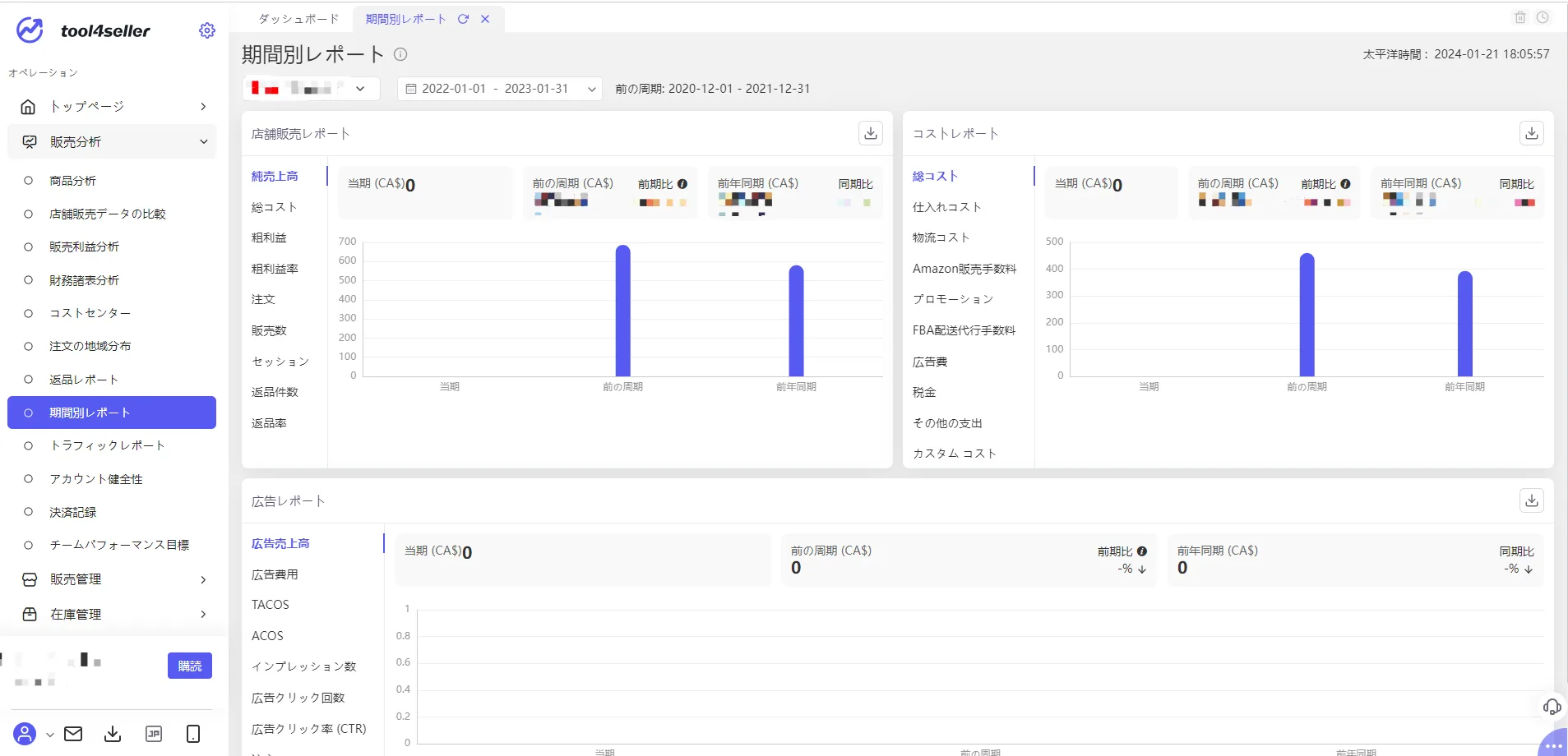This screenshot has height=756, width=1568.
Task: Click the 在庫管理 box icon
Action: (x=30, y=614)
